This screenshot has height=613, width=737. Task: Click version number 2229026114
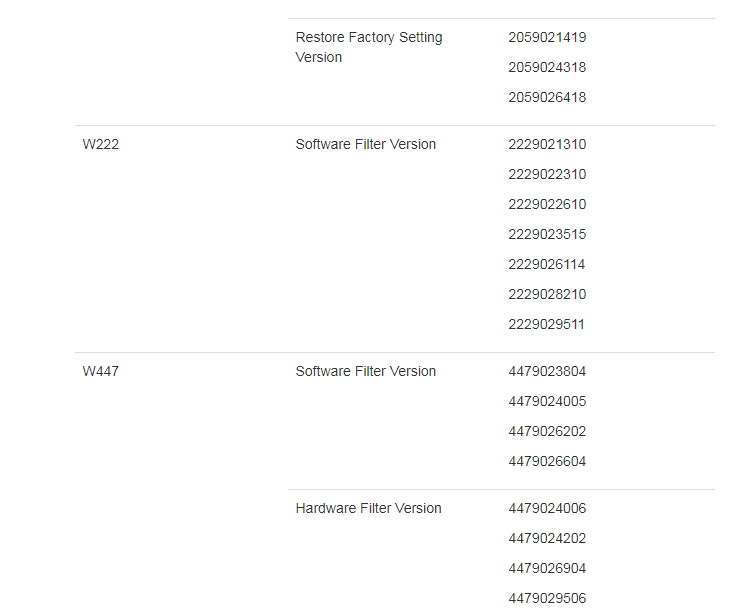point(547,265)
